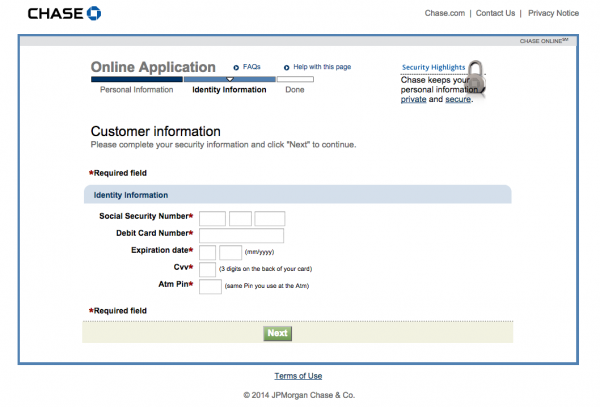This screenshot has width=600, height=407.
Task: Click the Security Highlights heading link
Action: click(x=434, y=67)
